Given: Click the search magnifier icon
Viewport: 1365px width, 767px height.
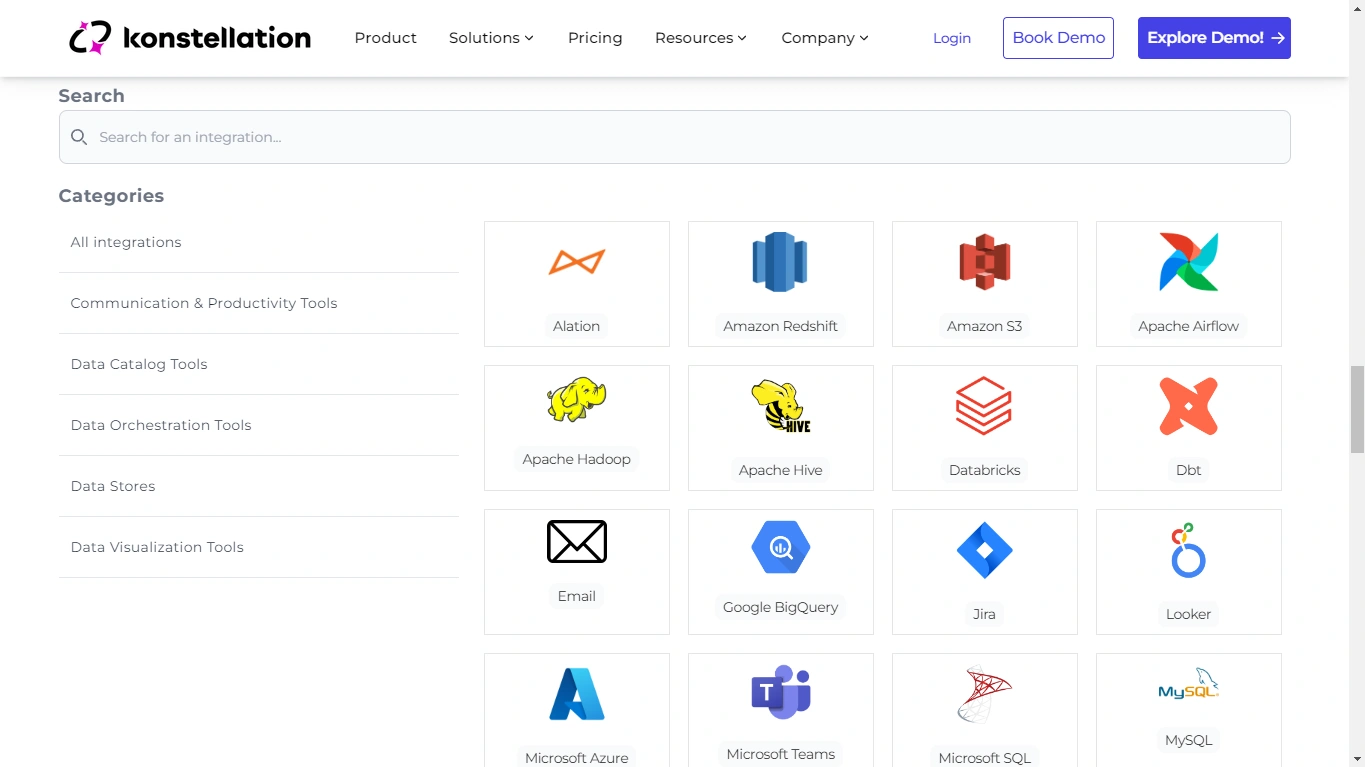Looking at the screenshot, I should (79, 137).
